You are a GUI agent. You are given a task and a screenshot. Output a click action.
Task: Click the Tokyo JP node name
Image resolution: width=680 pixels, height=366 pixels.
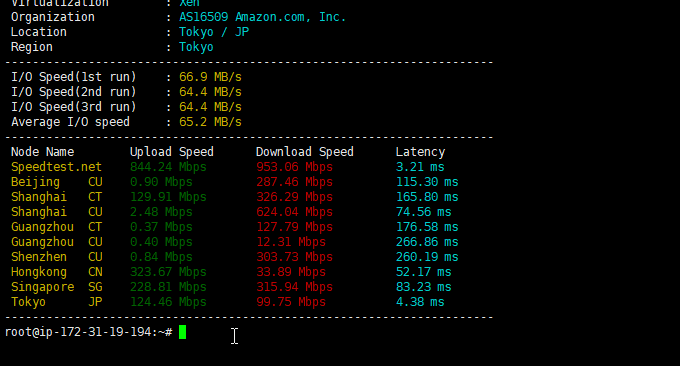56,302
